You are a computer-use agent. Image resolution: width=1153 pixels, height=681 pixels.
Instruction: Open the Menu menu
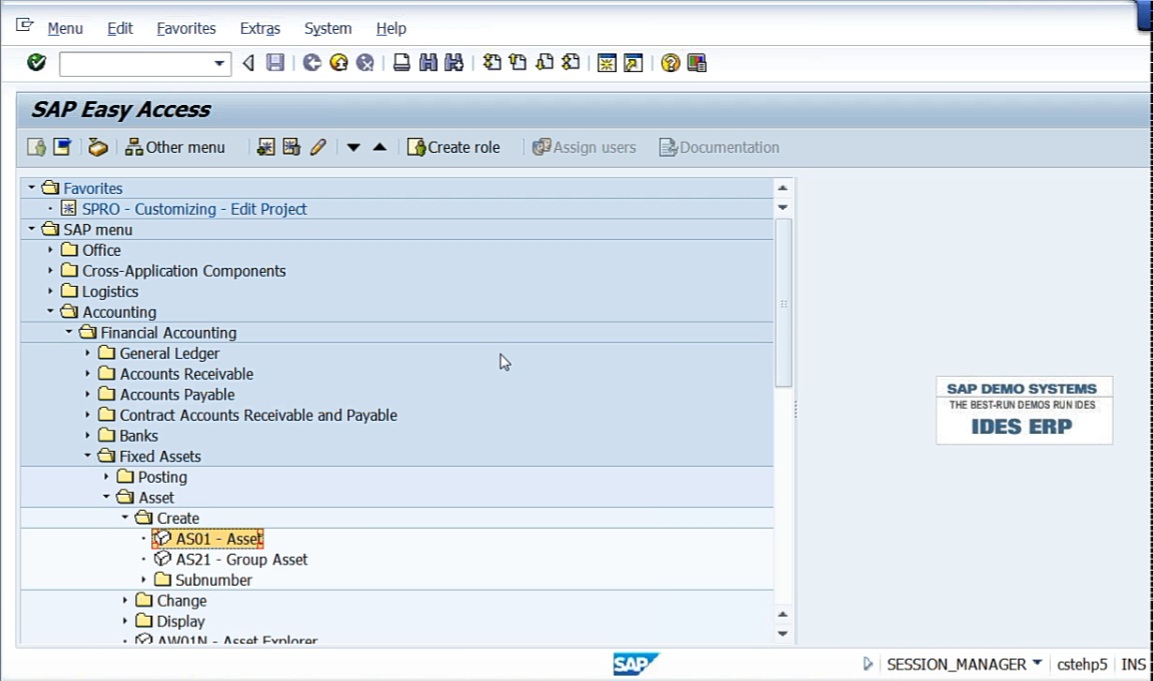coord(65,29)
